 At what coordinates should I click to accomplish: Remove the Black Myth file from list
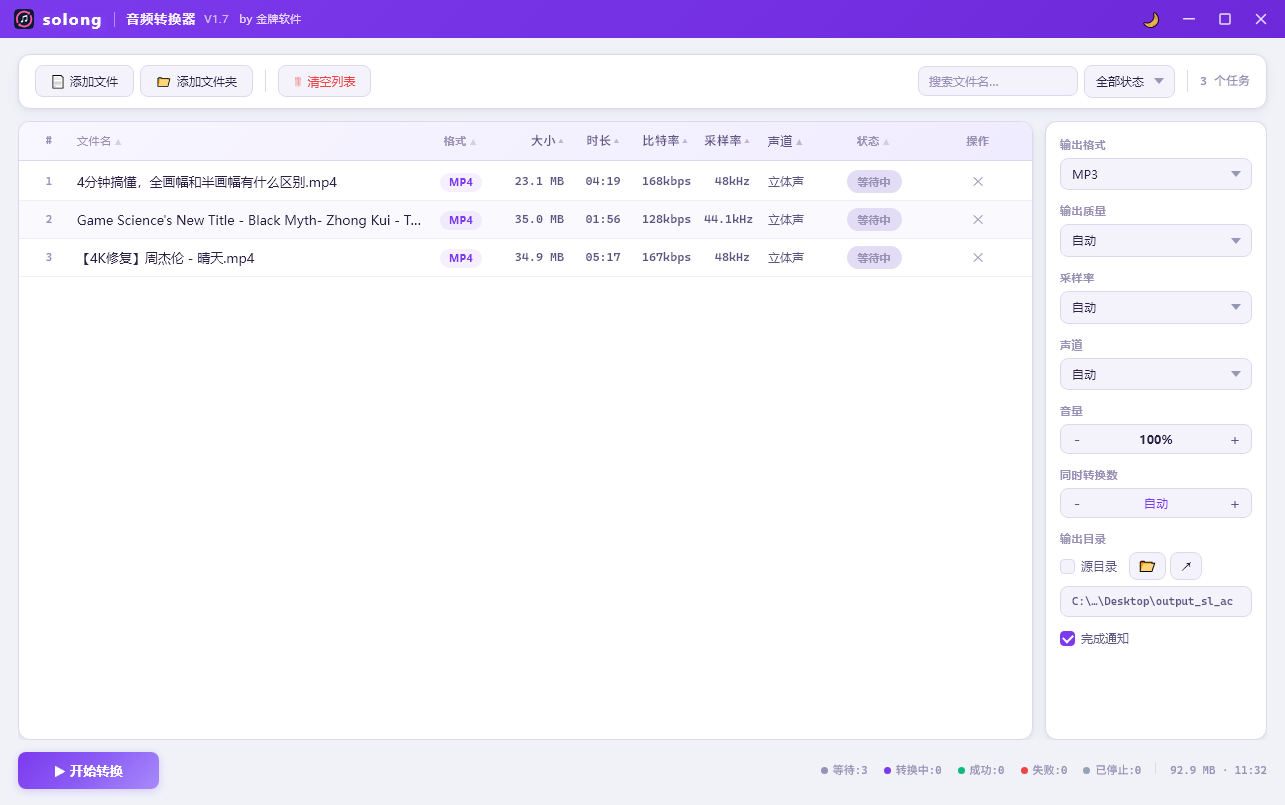click(978, 220)
